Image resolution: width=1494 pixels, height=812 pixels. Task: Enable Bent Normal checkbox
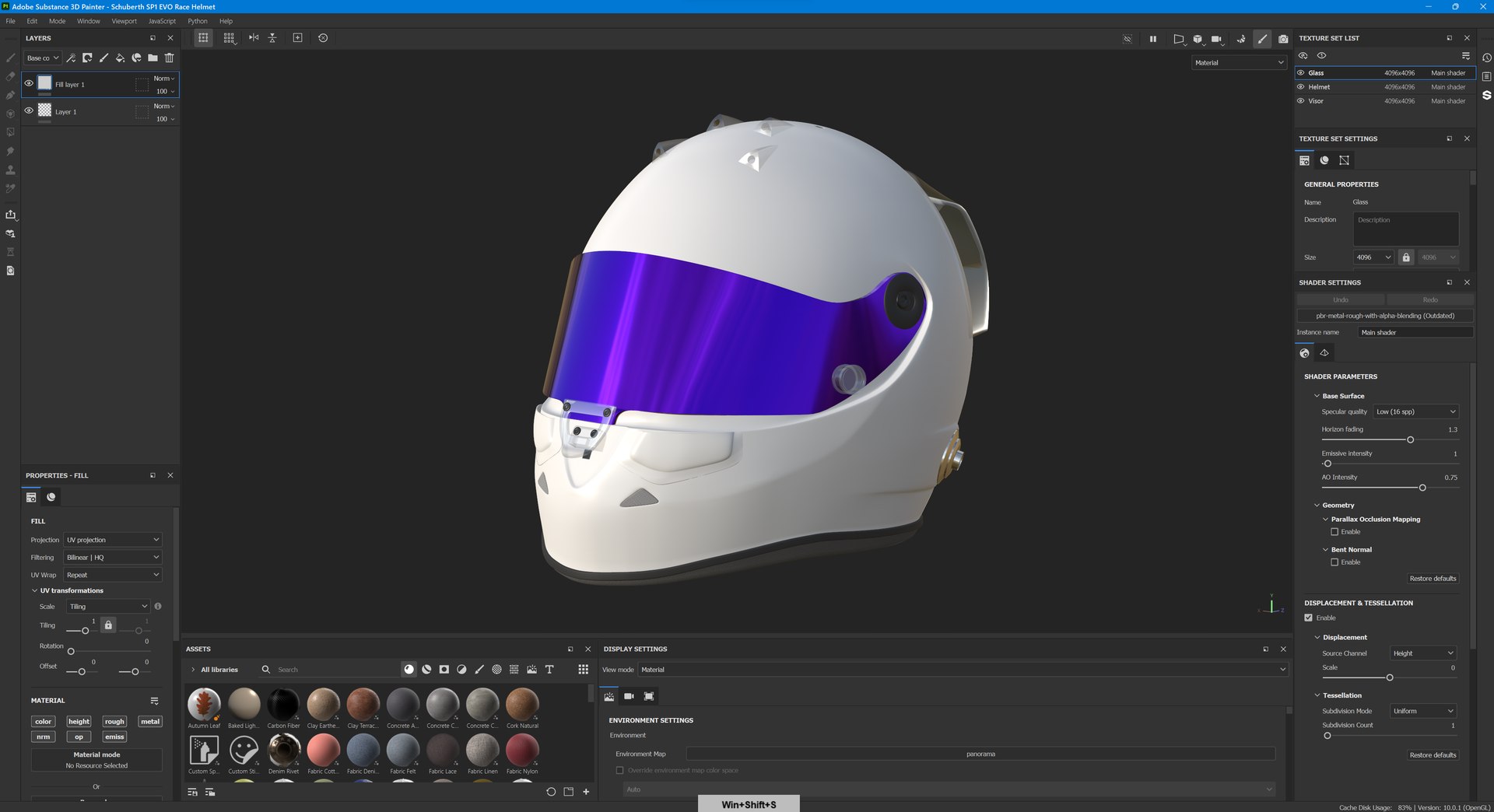coord(1334,562)
